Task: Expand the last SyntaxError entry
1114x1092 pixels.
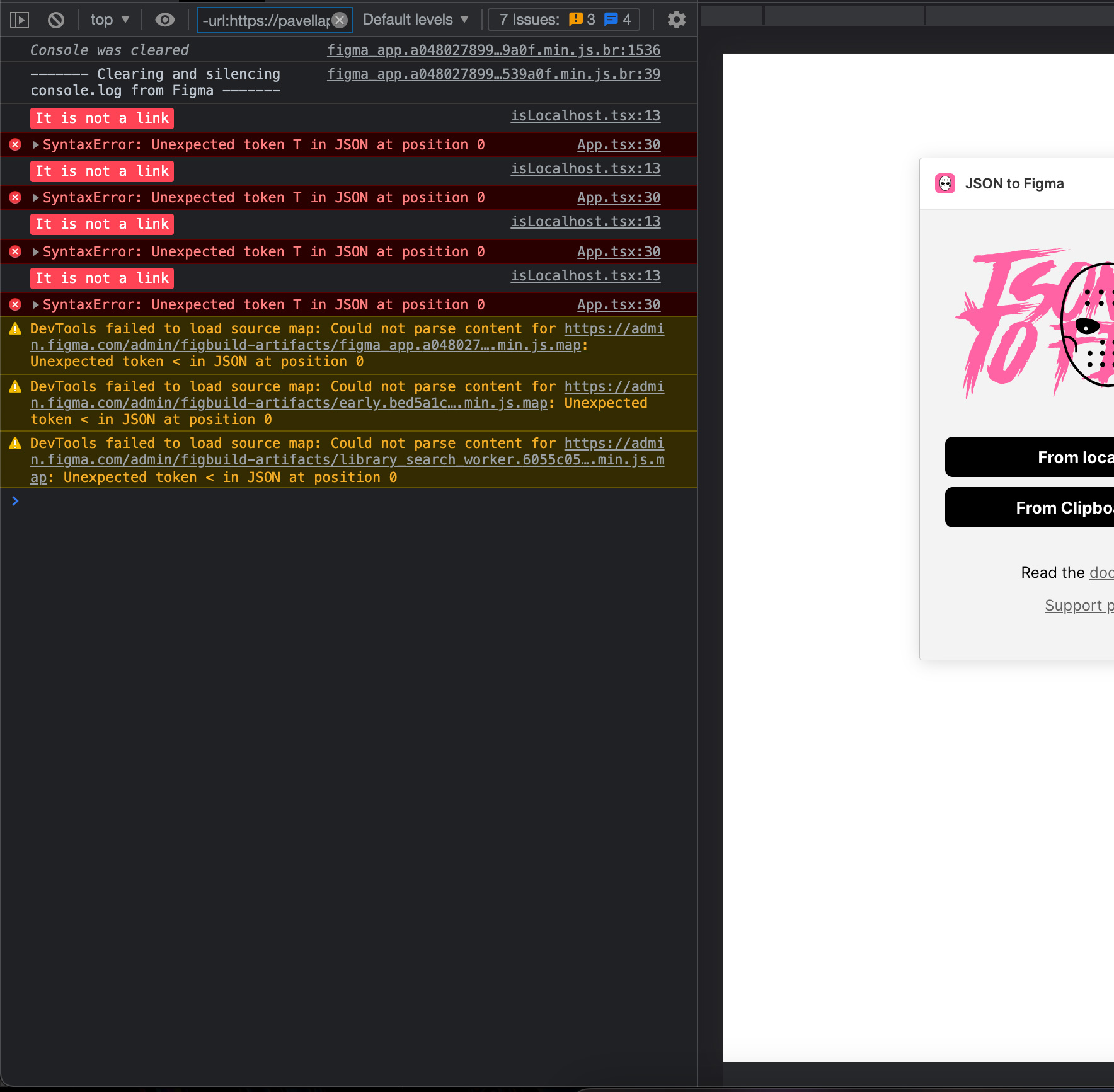Action: coord(35,304)
